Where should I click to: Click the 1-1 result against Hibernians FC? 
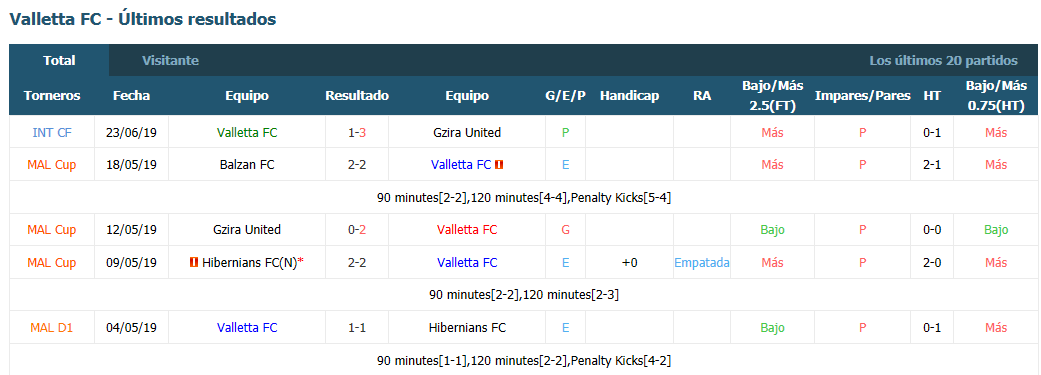357,328
